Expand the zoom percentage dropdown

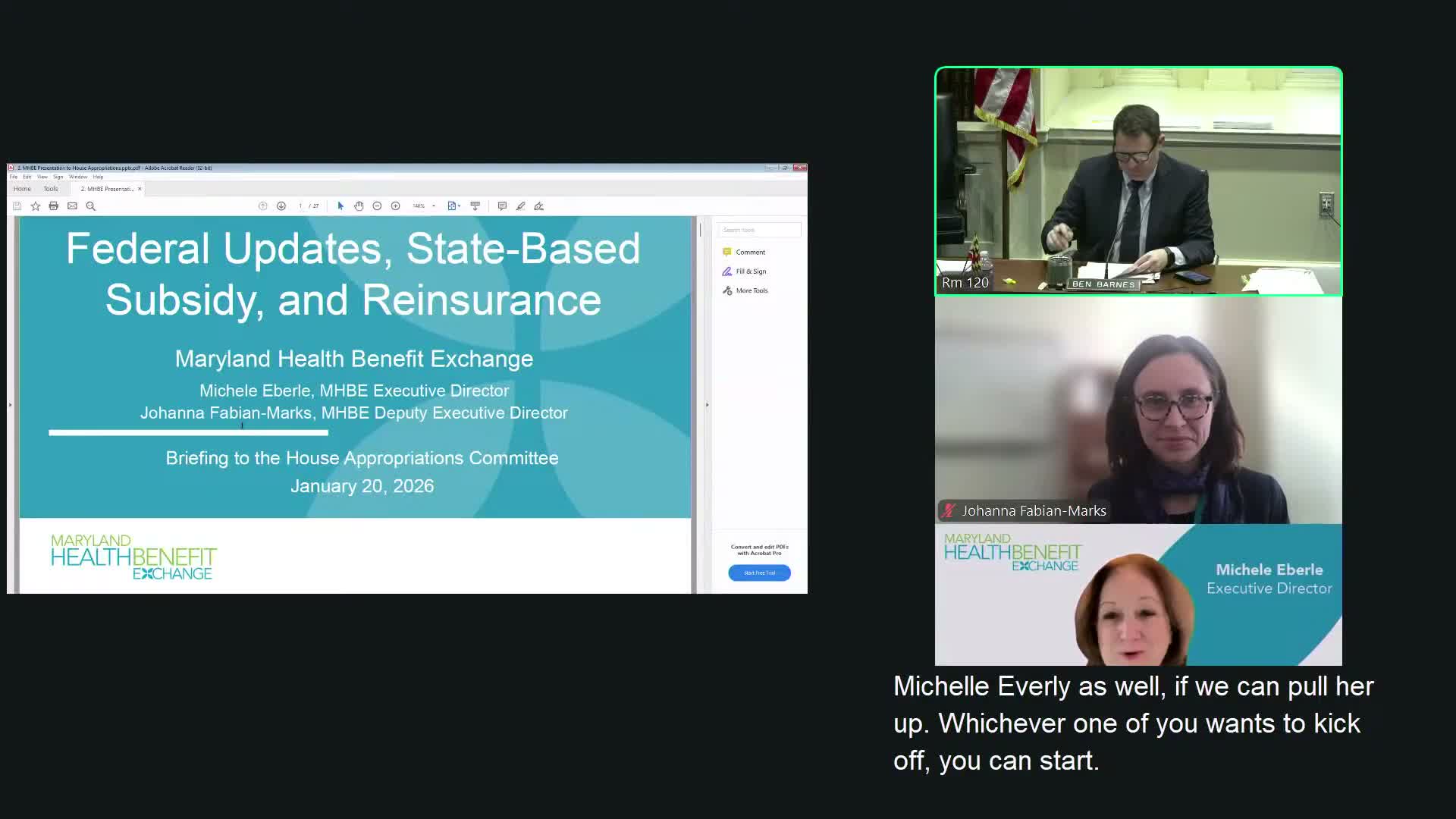(434, 206)
